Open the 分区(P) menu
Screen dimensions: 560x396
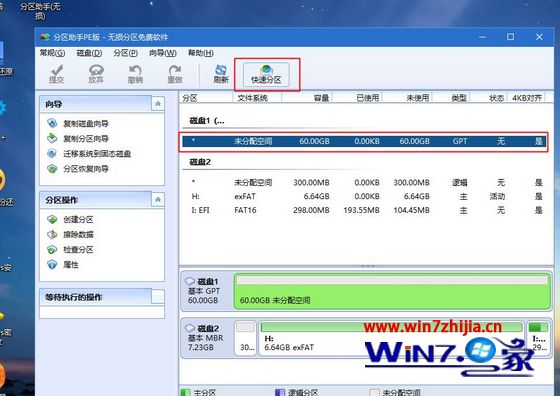click(125, 53)
